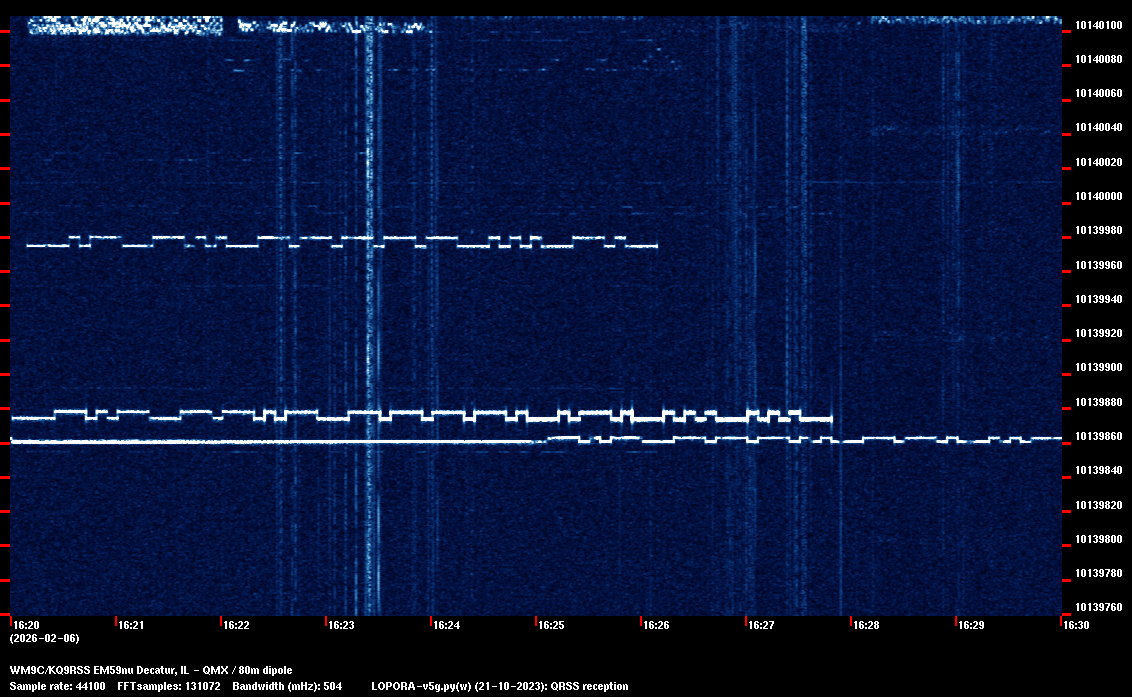The height and width of the screenshot is (697, 1132).
Task: Click the 16:25 time axis label
Action: point(551,625)
